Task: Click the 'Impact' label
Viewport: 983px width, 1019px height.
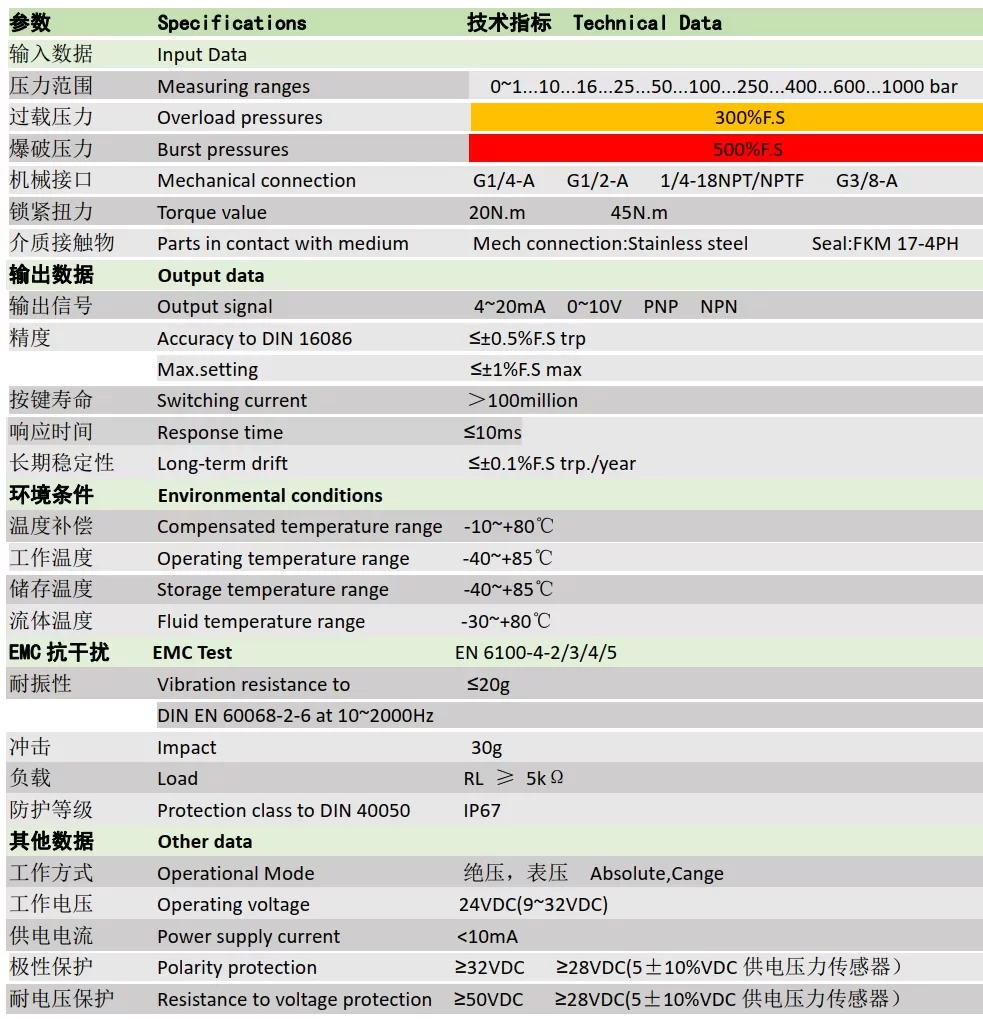Action: (186, 748)
